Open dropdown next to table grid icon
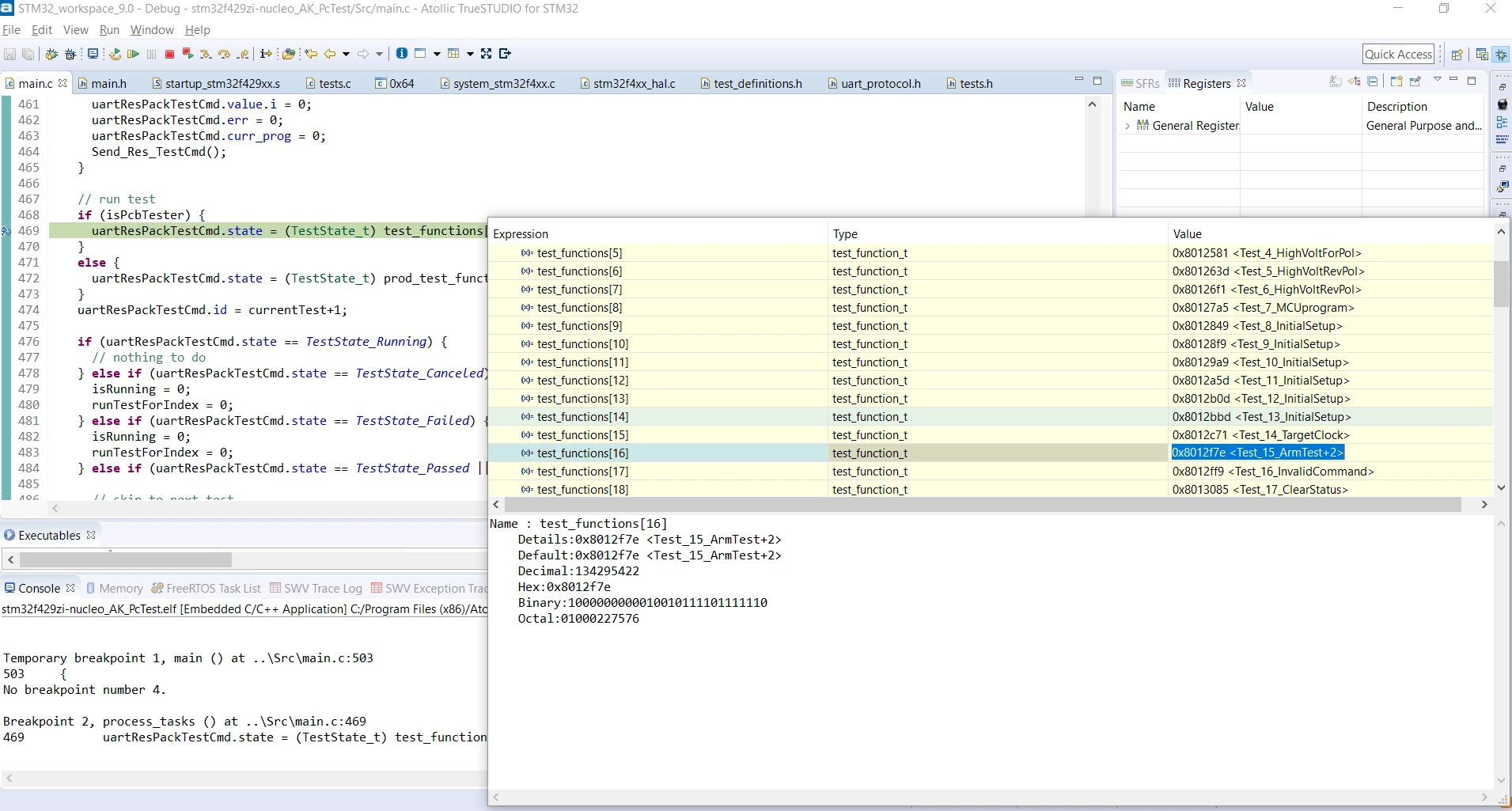 pyautogui.click(x=470, y=54)
